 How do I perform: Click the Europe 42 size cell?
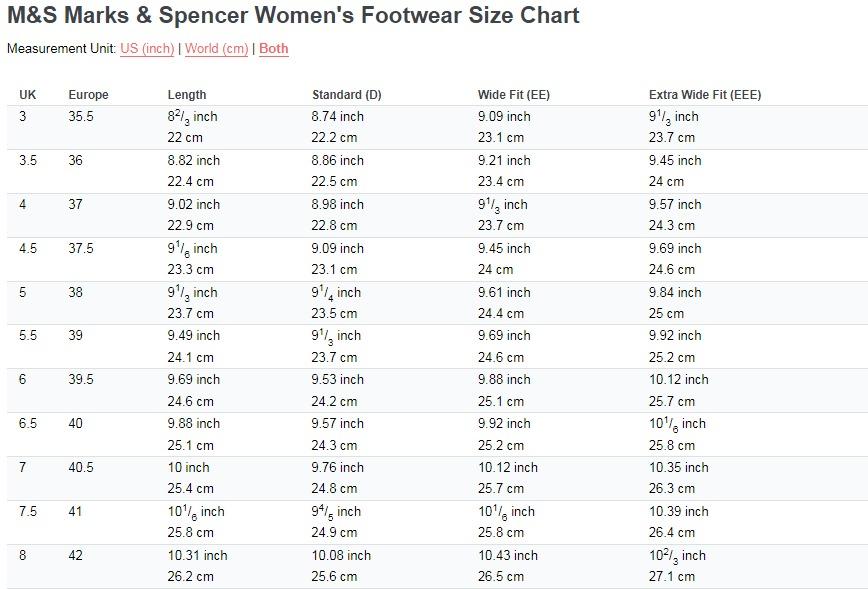point(75,555)
